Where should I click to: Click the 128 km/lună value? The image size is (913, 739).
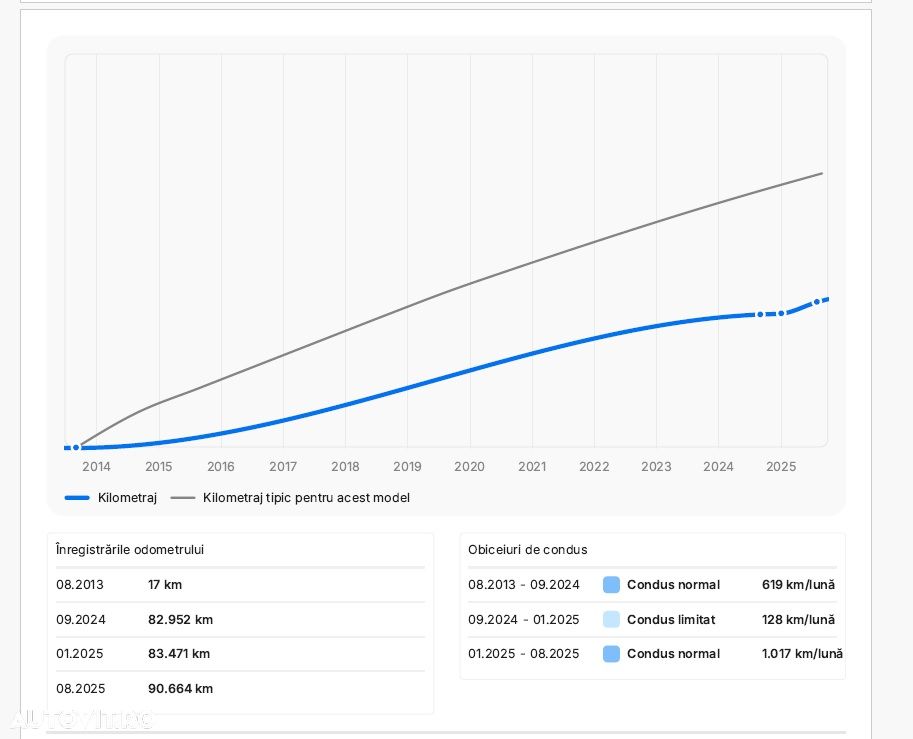(x=798, y=620)
